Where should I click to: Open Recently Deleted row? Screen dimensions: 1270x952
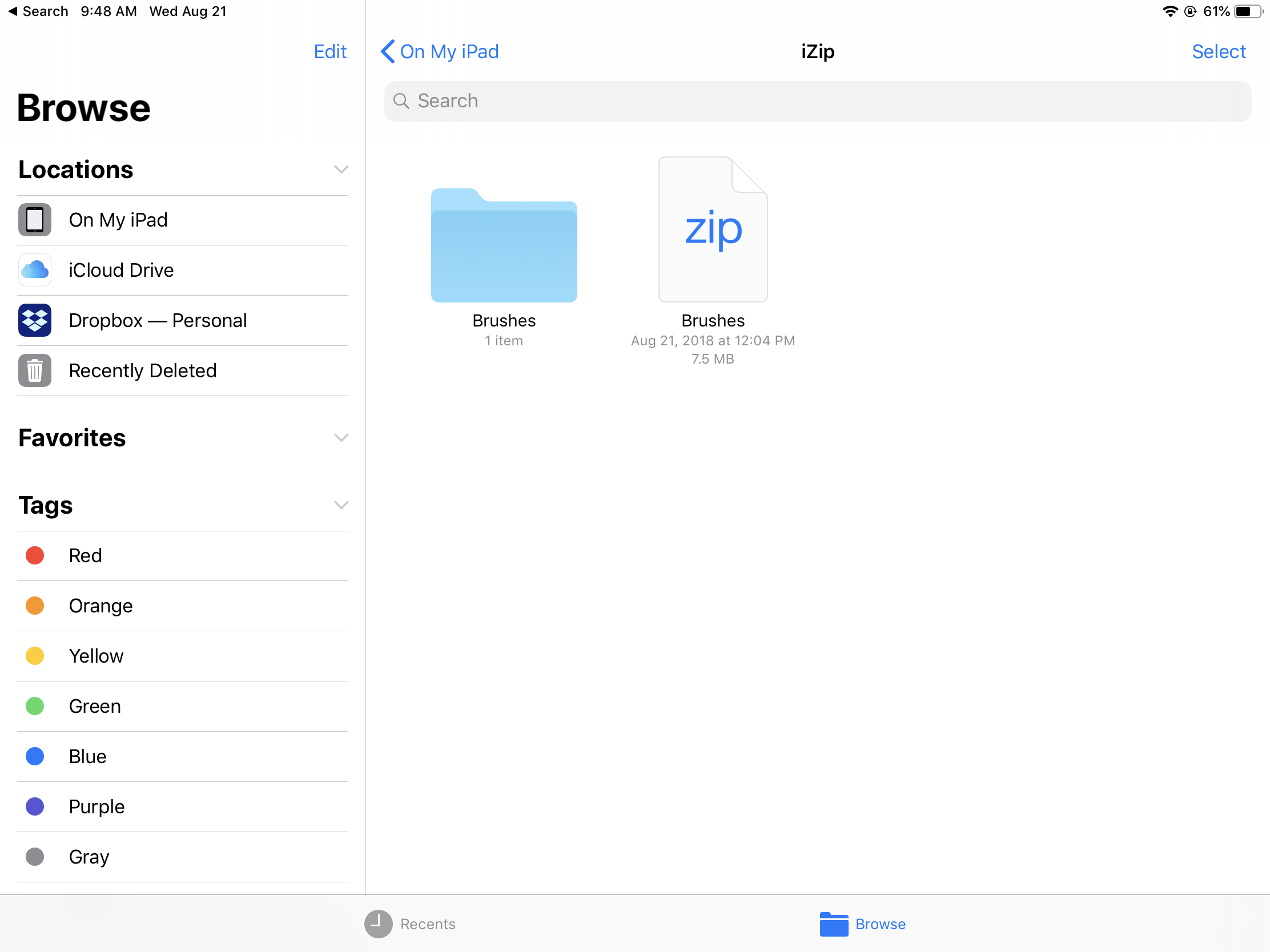click(x=183, y=370)
